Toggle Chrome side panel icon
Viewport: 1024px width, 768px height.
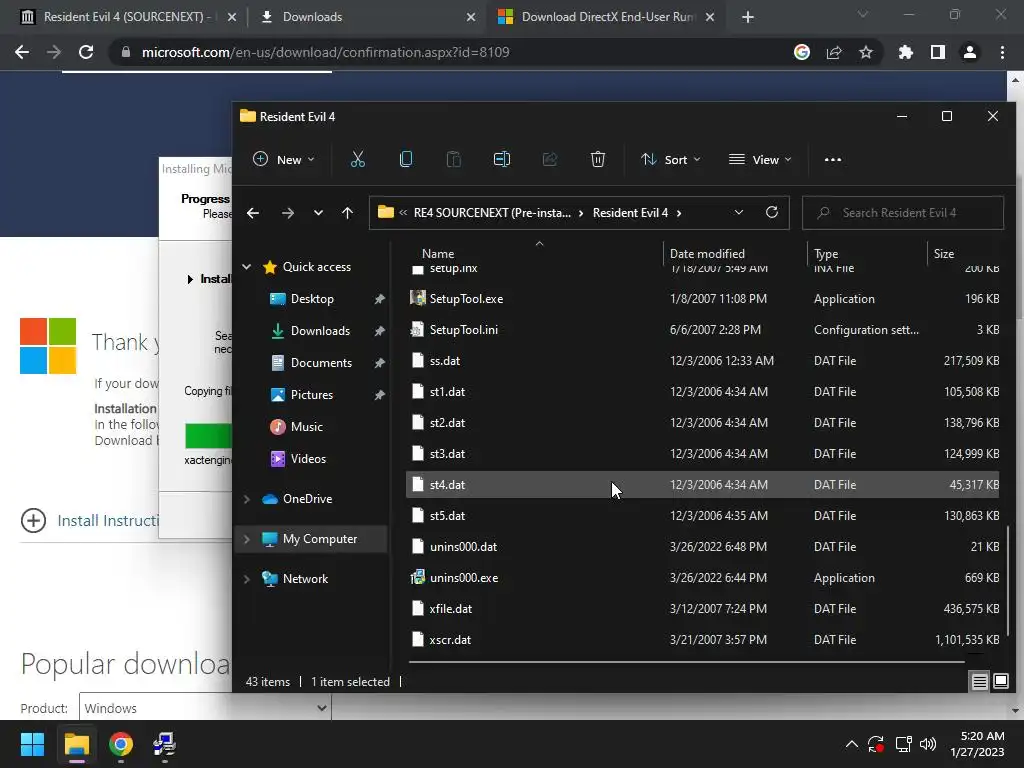[x=938, y=52]
